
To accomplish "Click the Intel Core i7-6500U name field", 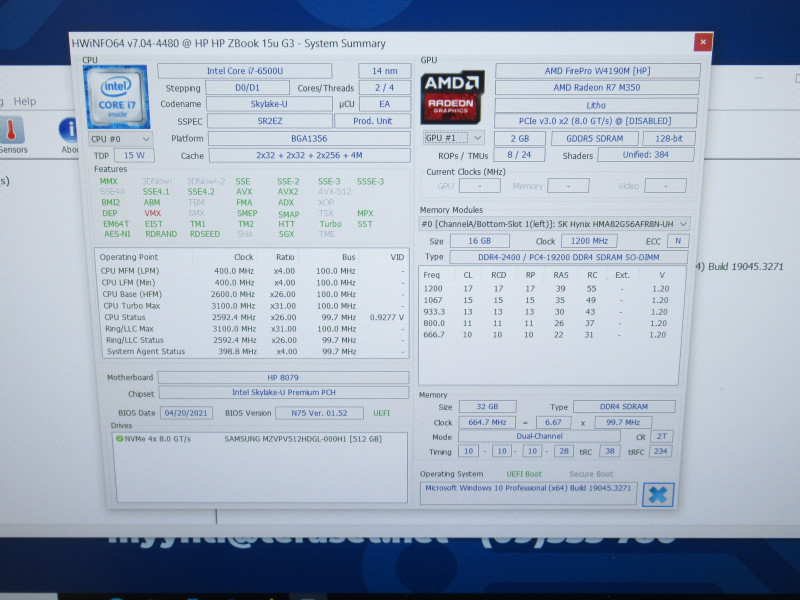I will coord(244,71).
